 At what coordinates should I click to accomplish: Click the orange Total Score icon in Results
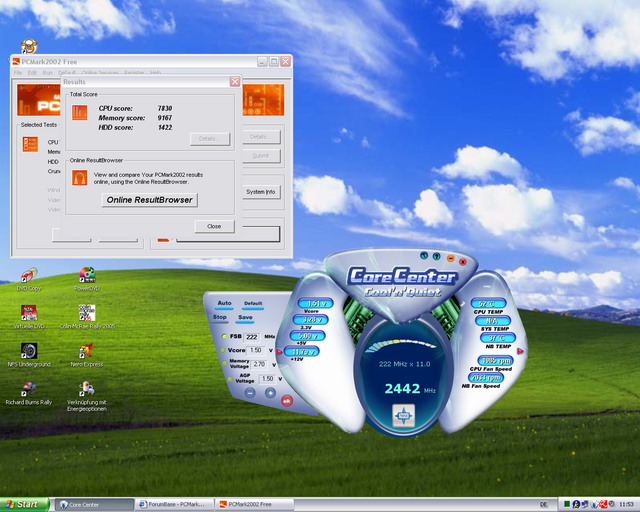(x=80, y=112)
